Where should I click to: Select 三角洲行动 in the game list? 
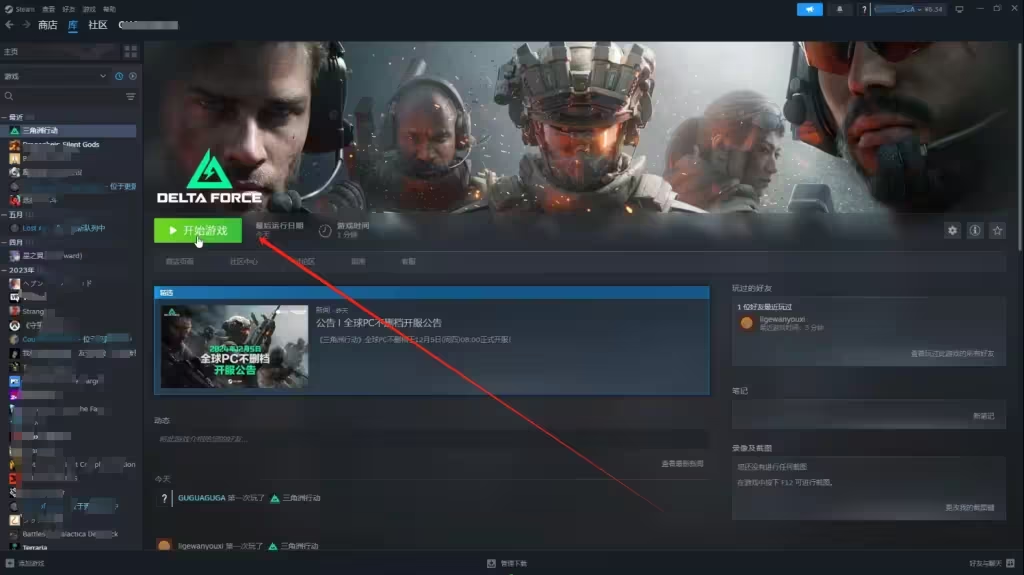[71, 131]
